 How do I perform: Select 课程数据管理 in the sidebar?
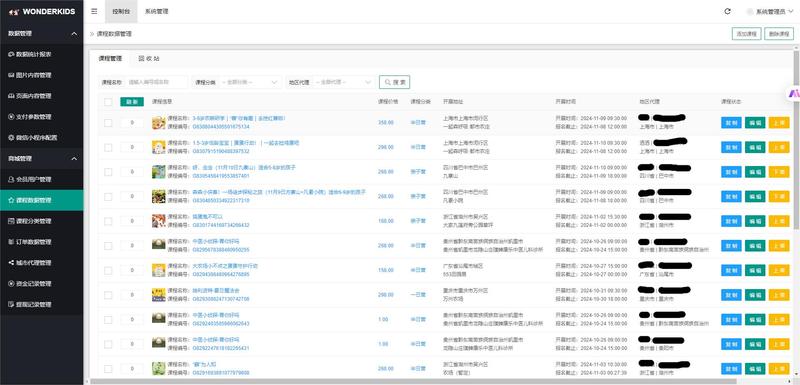coord(42,200)
